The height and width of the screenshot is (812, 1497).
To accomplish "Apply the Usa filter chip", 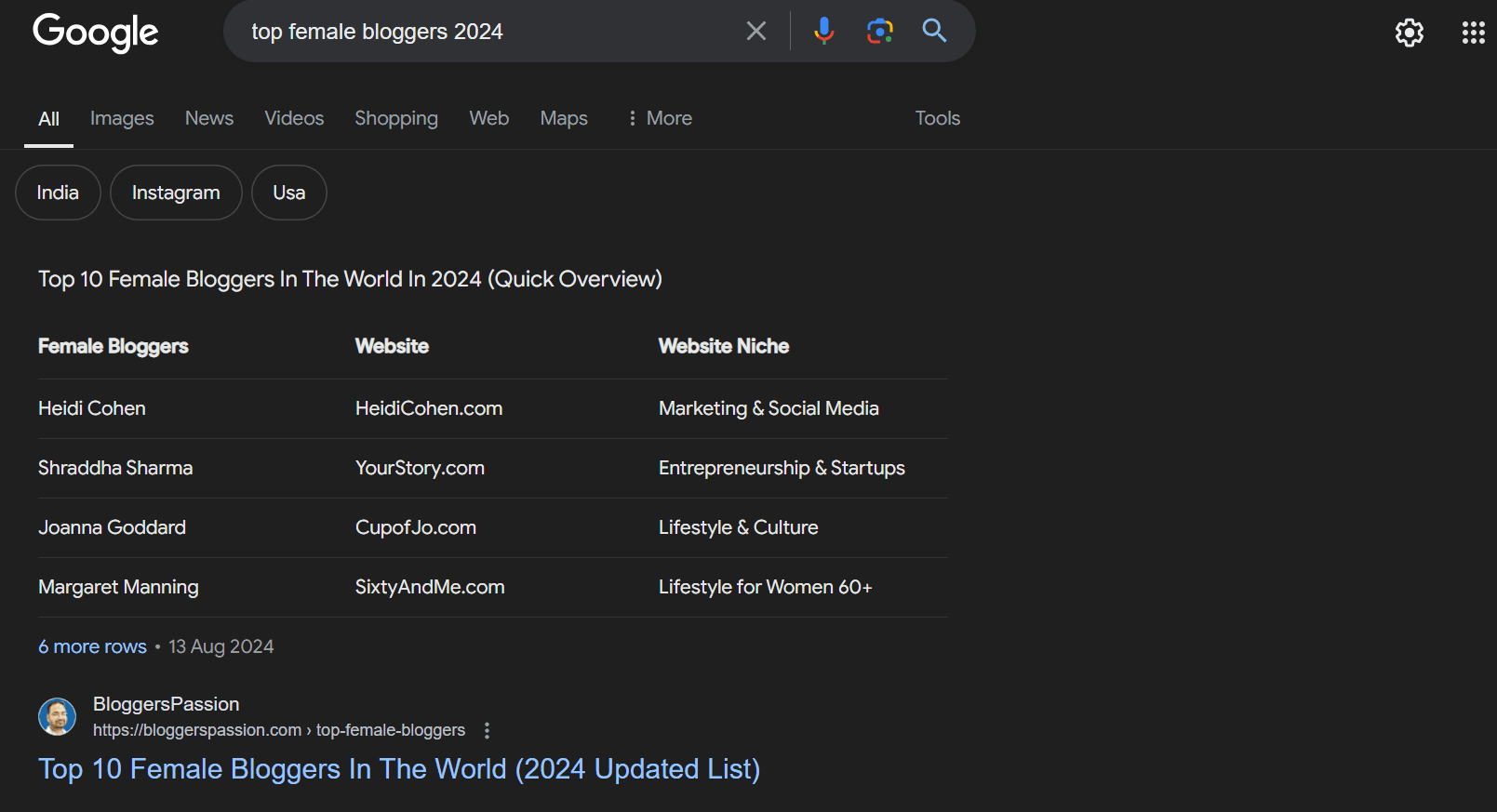I will [x=288, y=193].
